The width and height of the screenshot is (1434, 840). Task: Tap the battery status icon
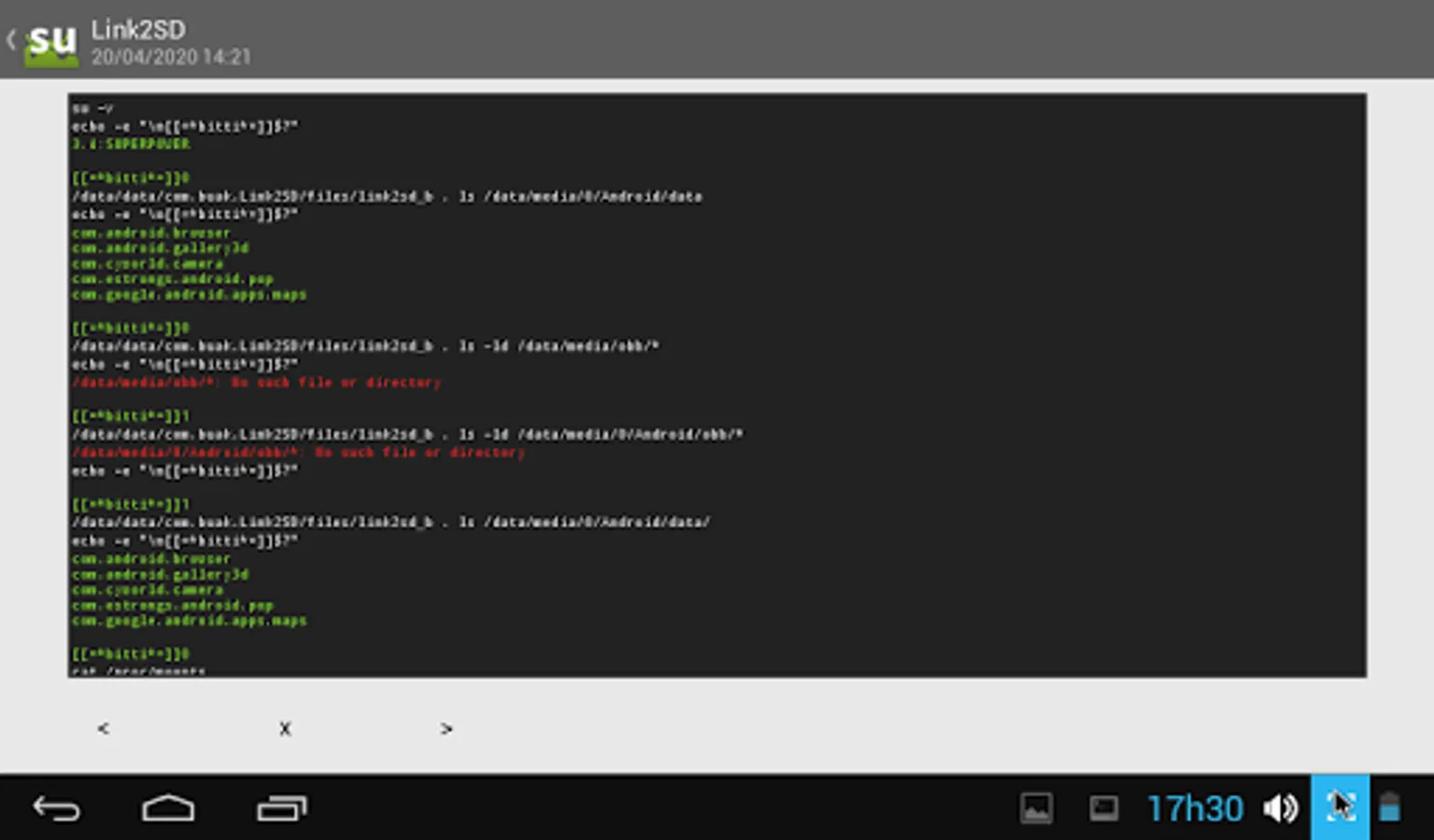1389,807
